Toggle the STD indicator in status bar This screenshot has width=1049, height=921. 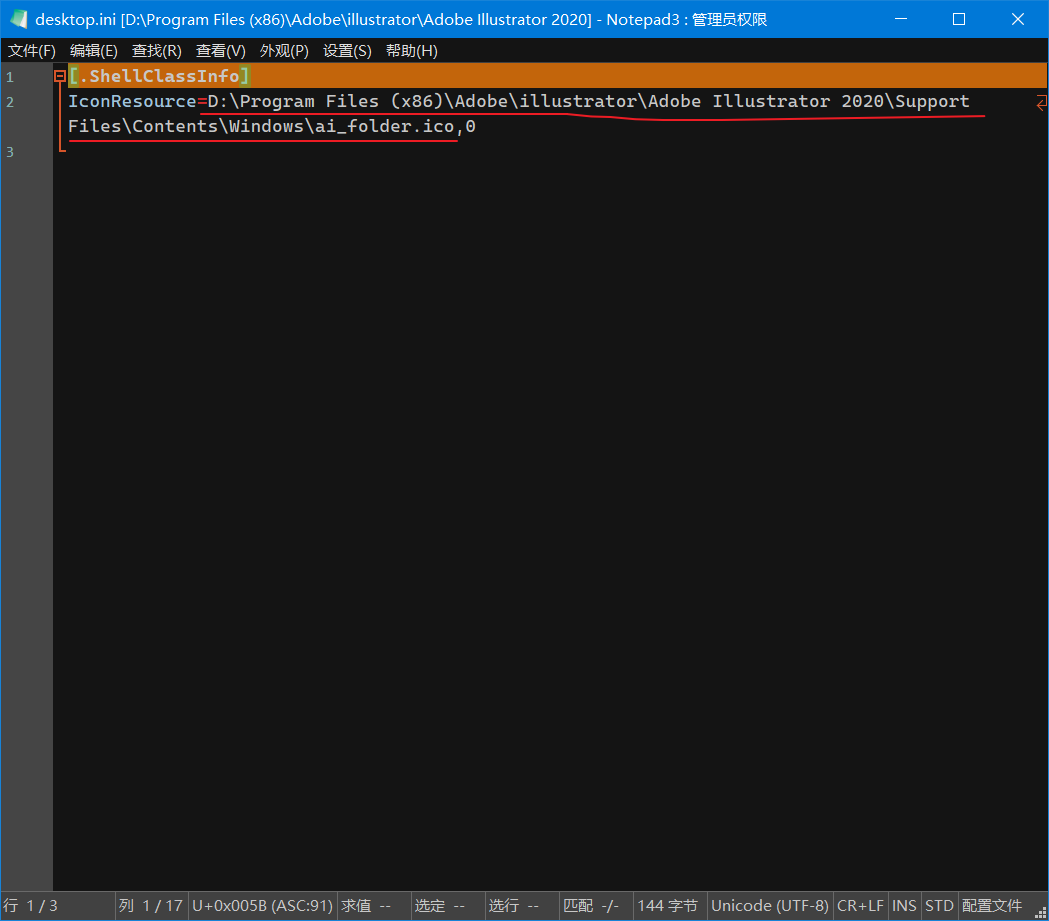pyautogui.click(x=939, y=906)
